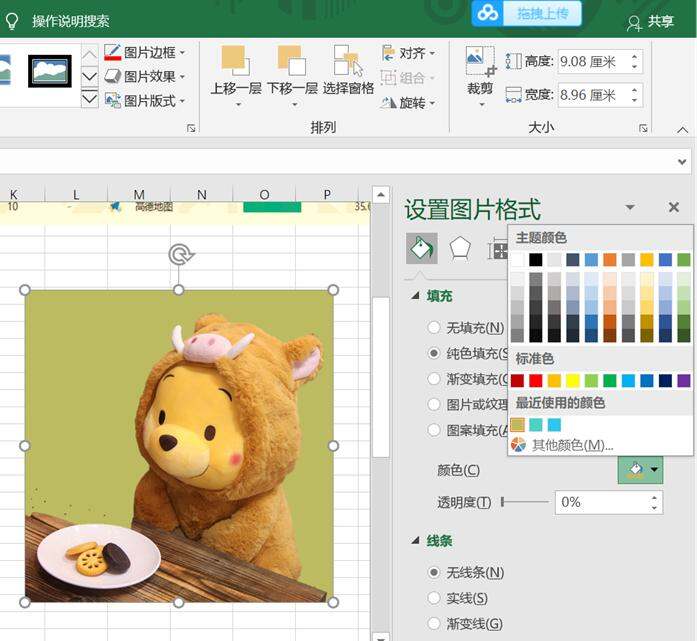This screenshot has width=697, height=641.
Task: Pick the orange theme color swatch
Action: pyautogui.click(x=610, y=260)
